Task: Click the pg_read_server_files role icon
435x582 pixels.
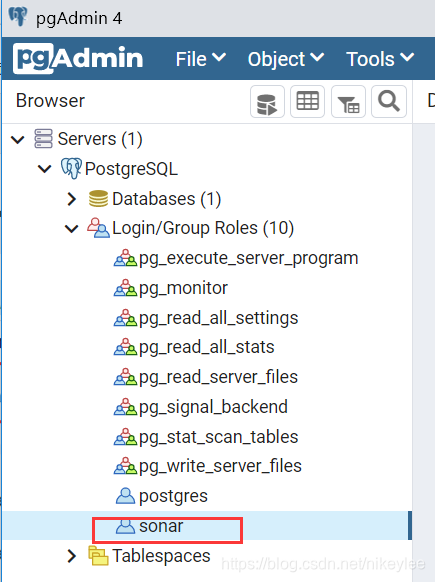Action: [125, 377]
